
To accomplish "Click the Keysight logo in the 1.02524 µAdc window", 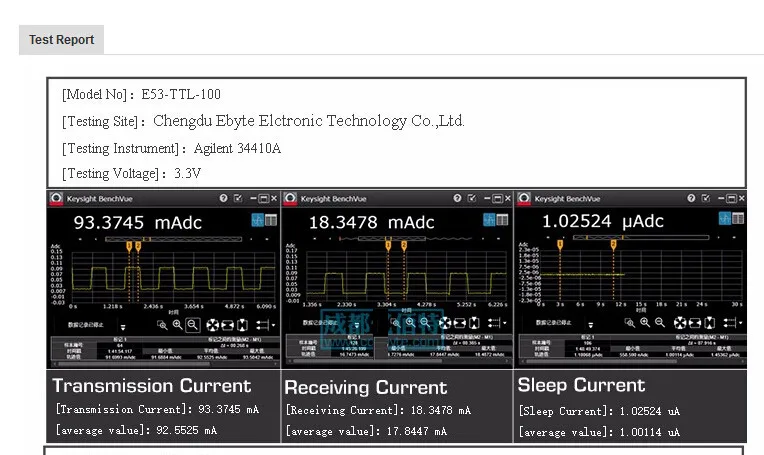I will click(524, 198).
